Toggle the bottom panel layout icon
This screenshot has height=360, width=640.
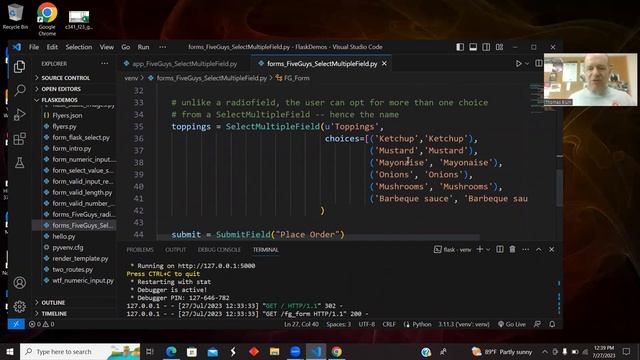(x=473, y=47)
